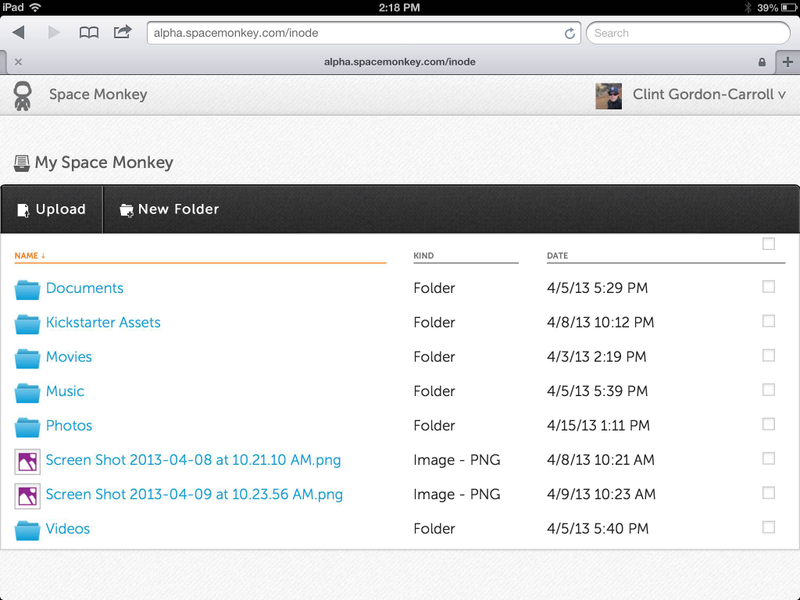The image size is (800, 600).
Task: Click the battery indicator icon
Action: pos(789,8)
